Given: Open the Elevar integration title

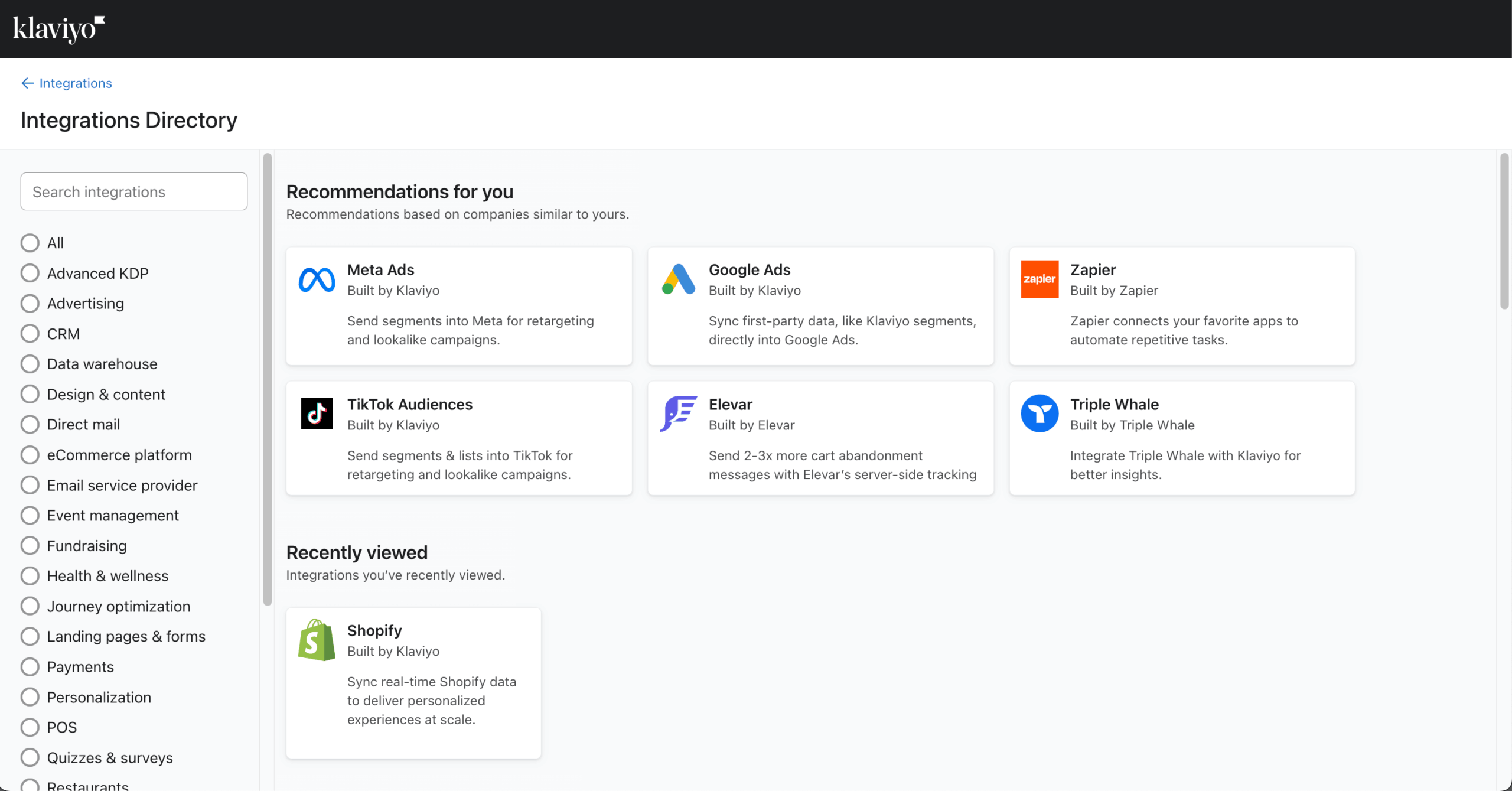Looking at the screenshot, I should pyautogui.click(x=730, y=405).
